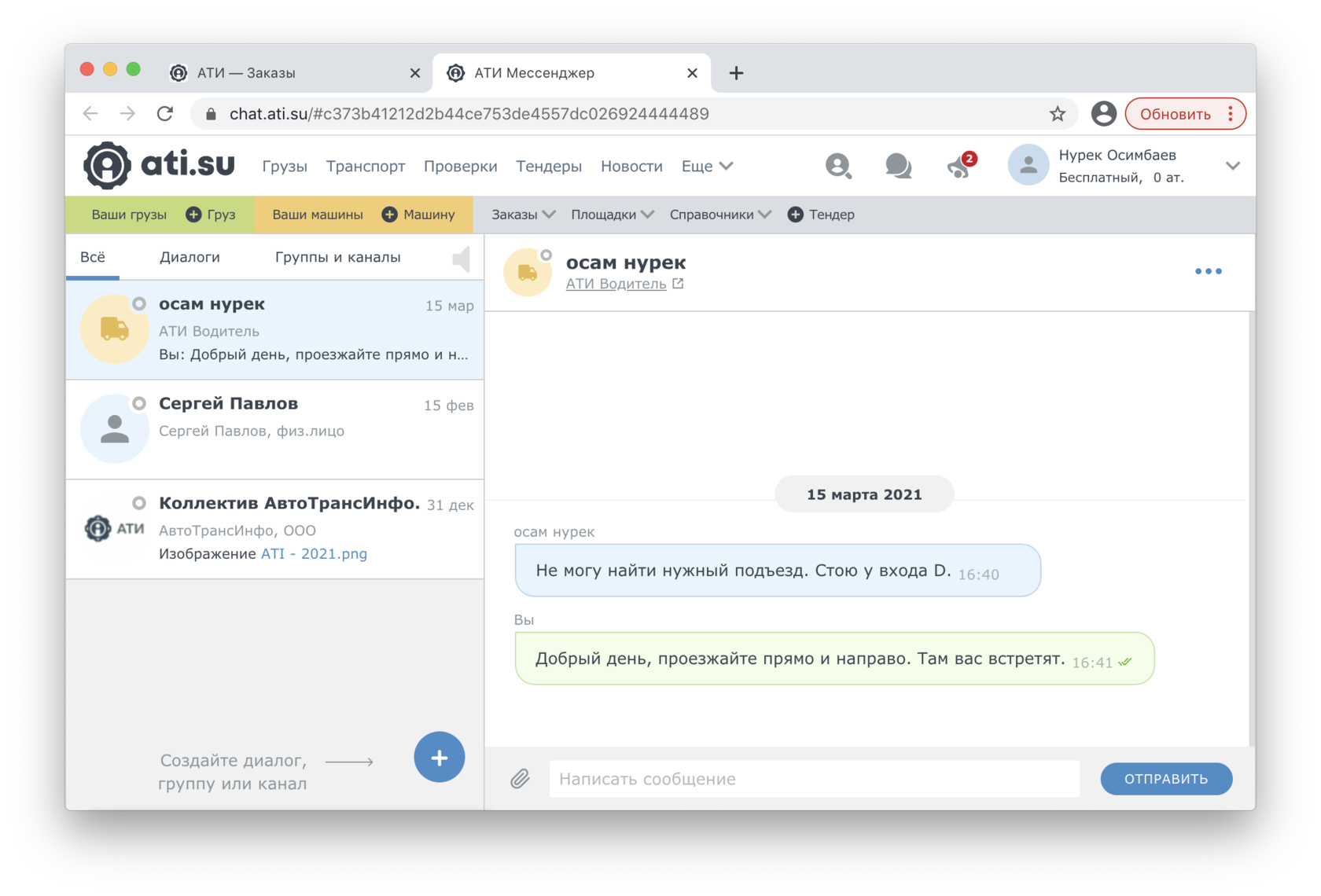This screenshot has width=1321, height=896.
Task: Click the blue plus create dialog button
Action: point(439,757)
